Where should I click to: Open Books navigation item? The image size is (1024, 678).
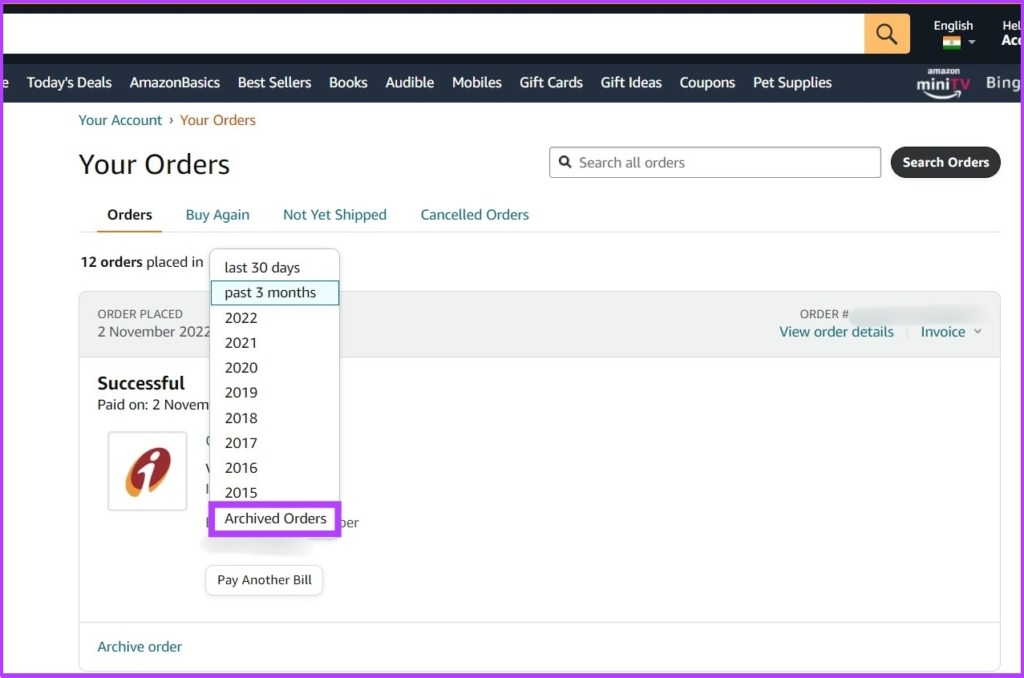click(348, 83)
